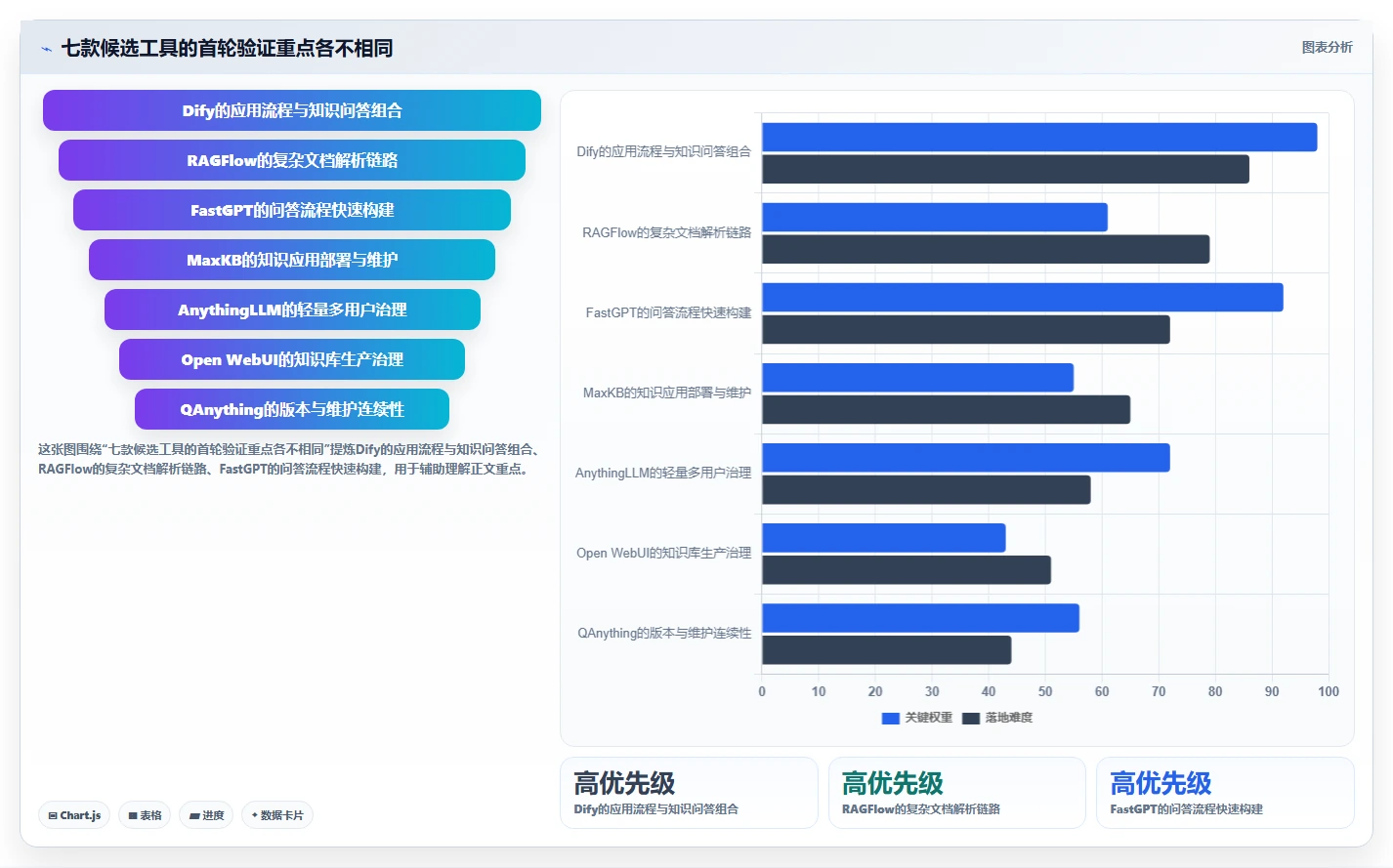Select the Open WebUI的知识库生产治理 funnel bar
The width and height of the screenshot is (1393, 868).
tap(292, 359)
